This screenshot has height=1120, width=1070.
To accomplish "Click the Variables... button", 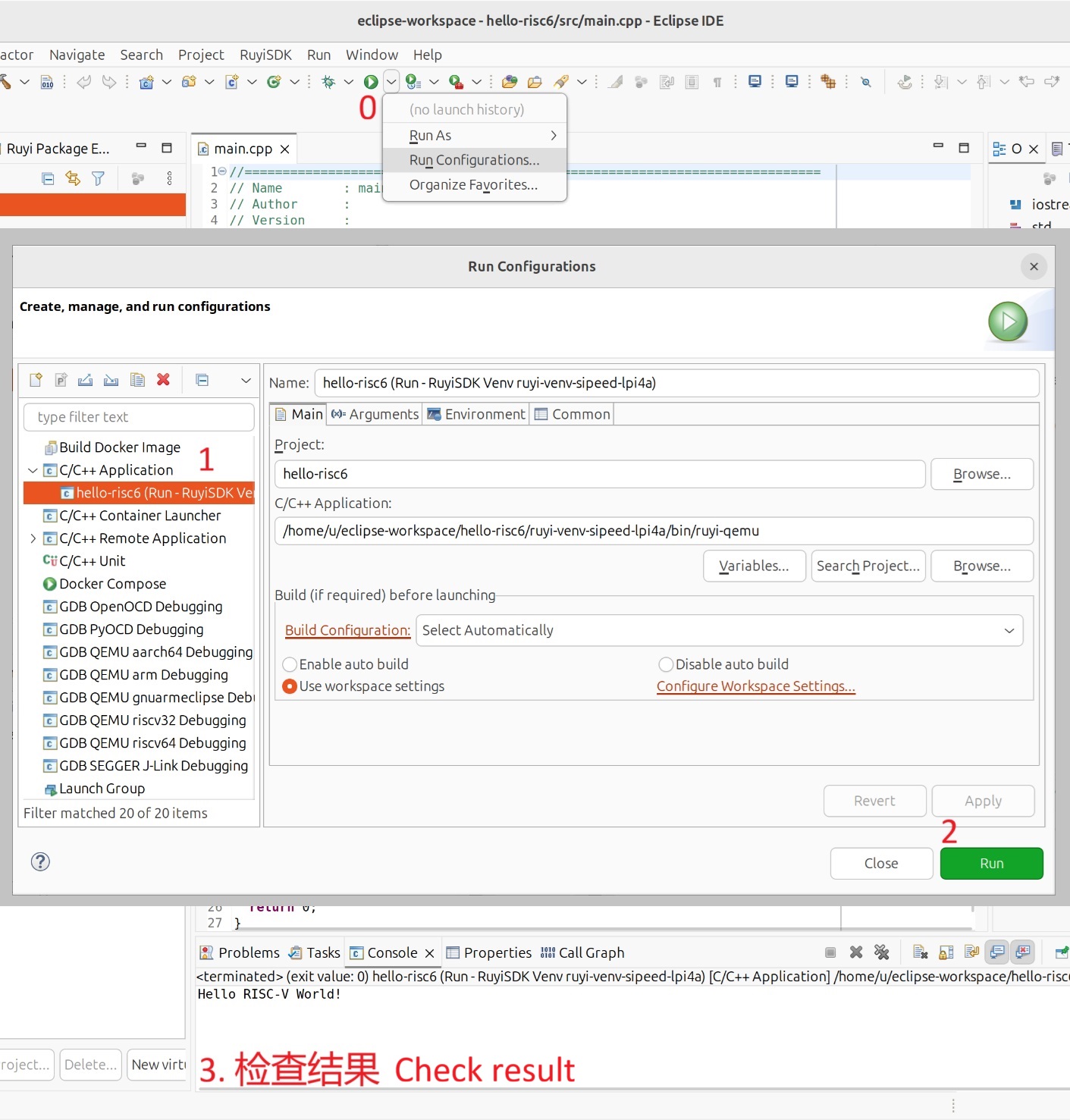I will pos(754,566).
